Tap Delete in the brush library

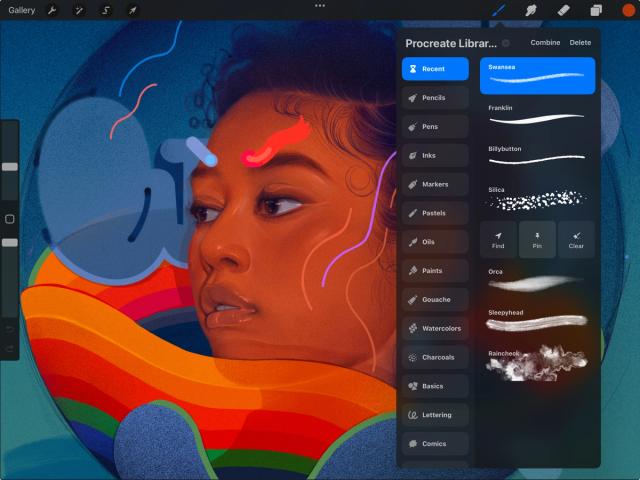coord(580,42)
